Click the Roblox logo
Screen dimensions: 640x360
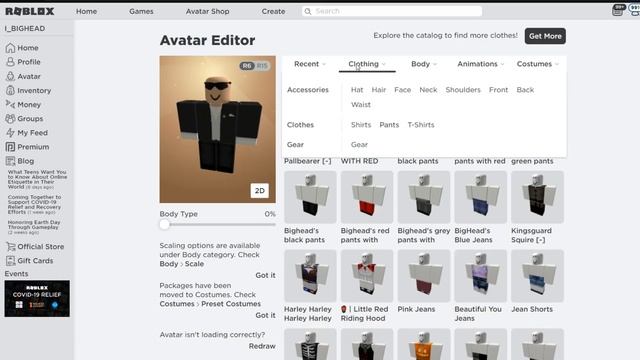29,11
